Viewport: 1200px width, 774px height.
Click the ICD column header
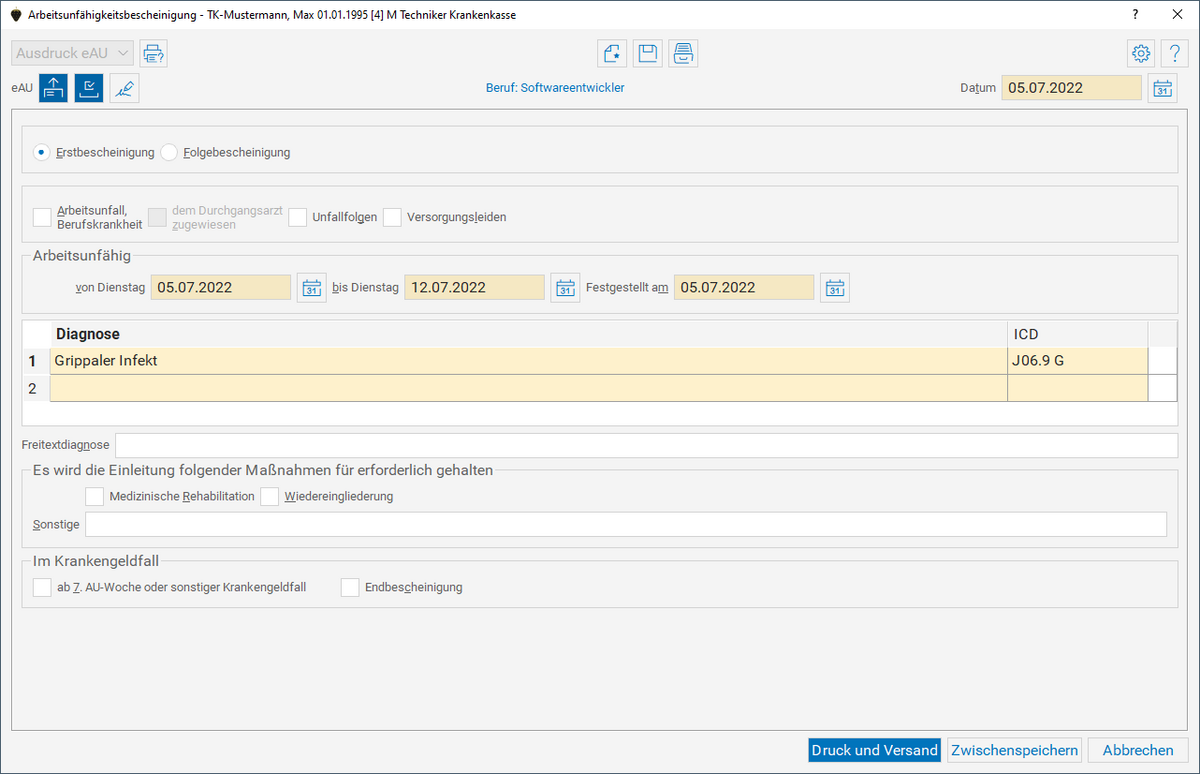click(1078, 334)
